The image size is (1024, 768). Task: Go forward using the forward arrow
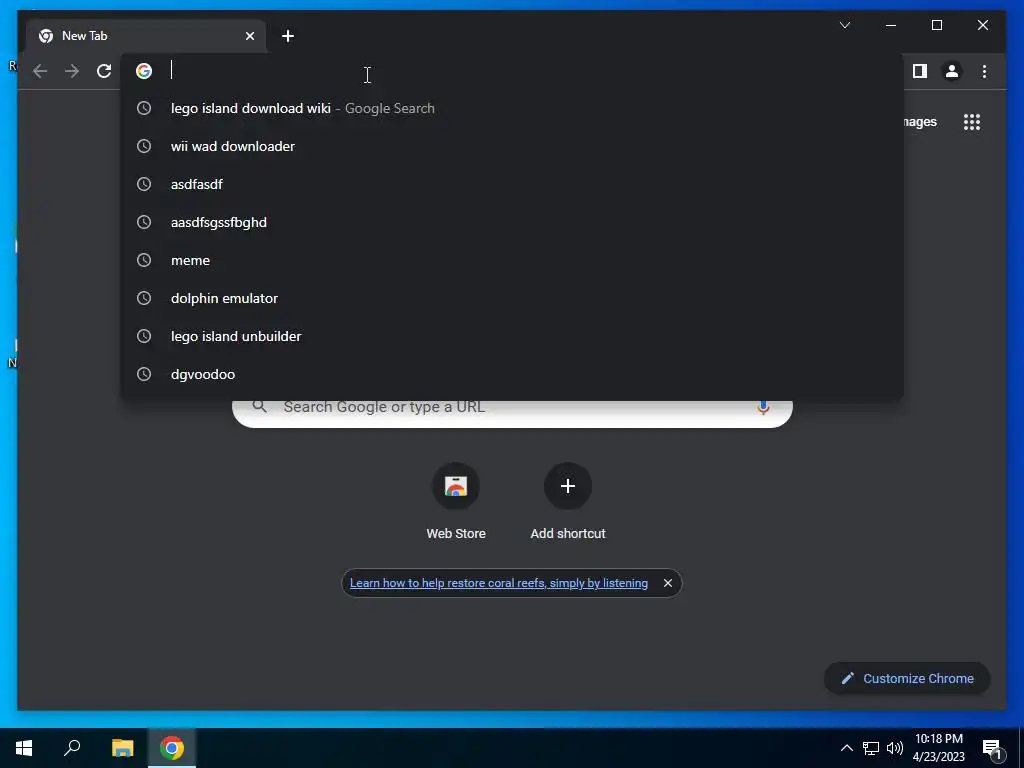tap(72, 71)
